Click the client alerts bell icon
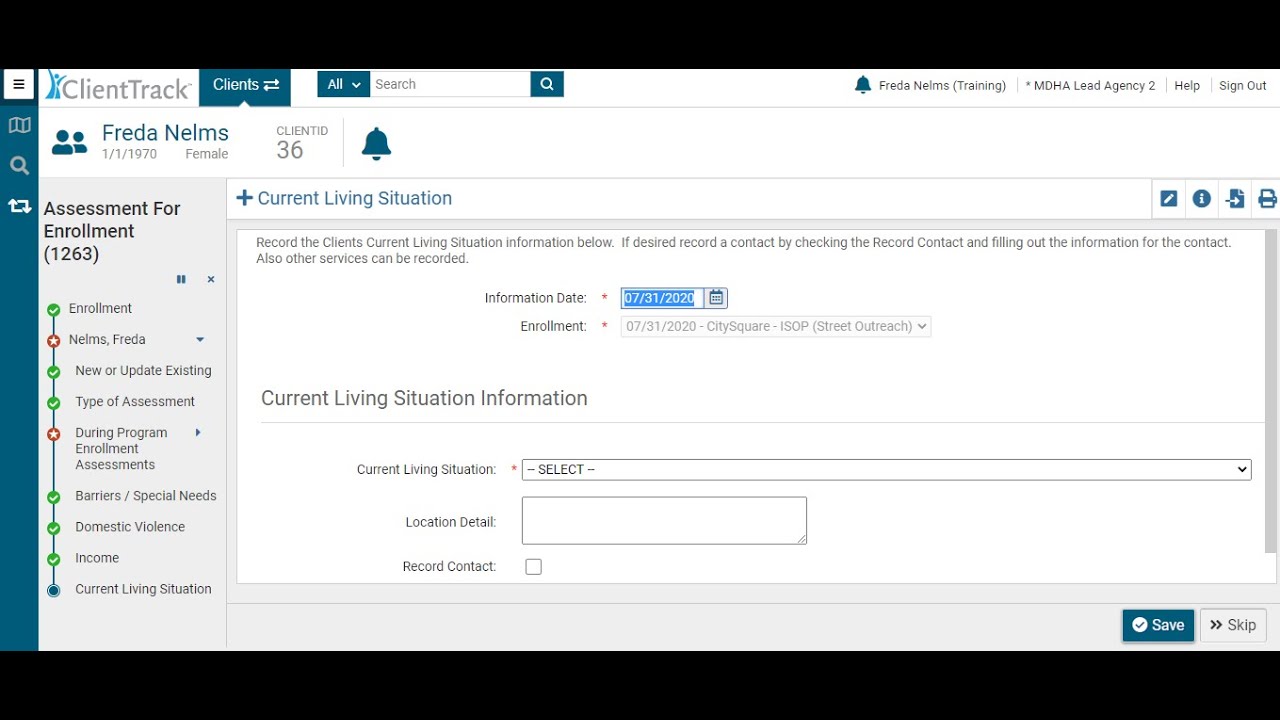Screen dimensions: 1280x720 (376, 145)
